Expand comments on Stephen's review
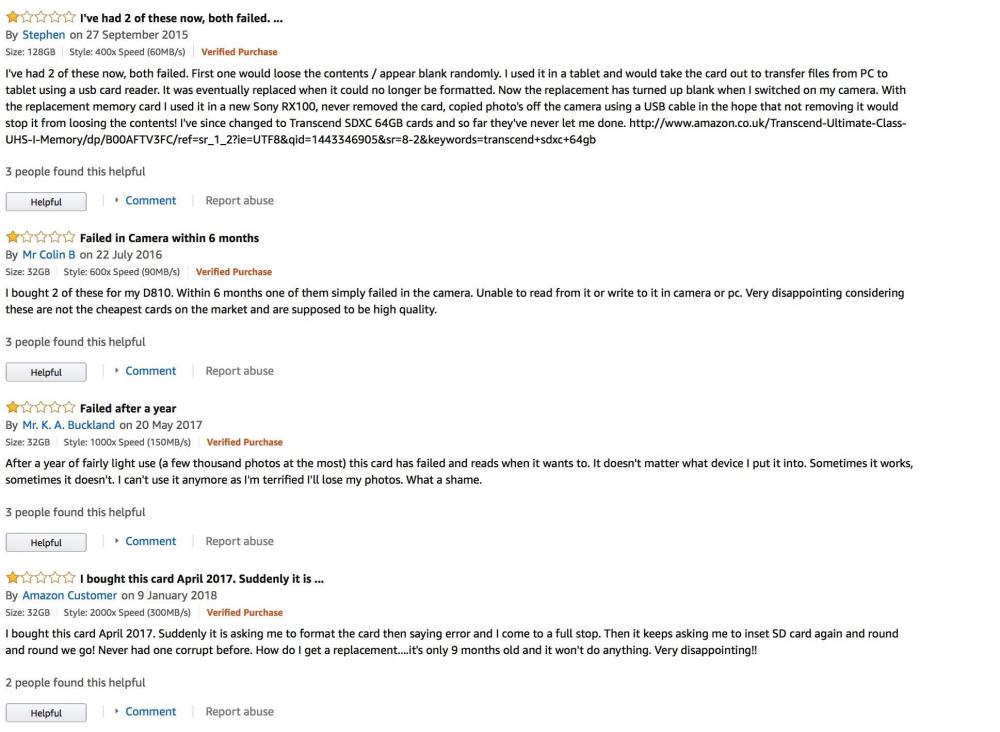This screenshot has width=1000, height=732. pos(150,201)
